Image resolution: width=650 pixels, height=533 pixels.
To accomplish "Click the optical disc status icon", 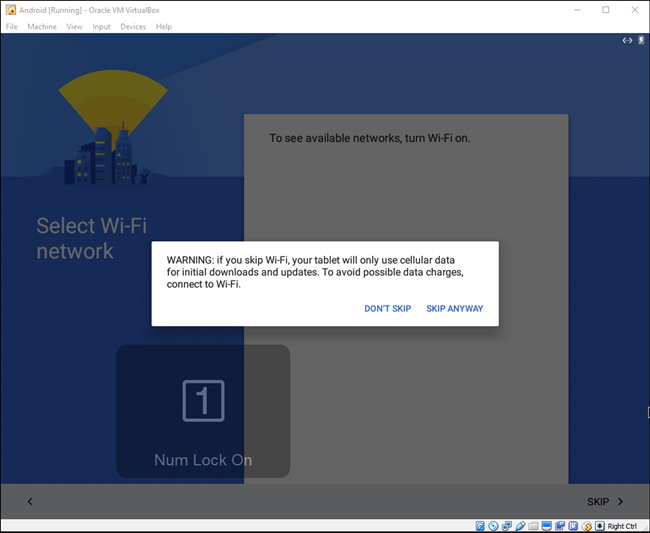I will pyautogui.click(x=493, y=526).
